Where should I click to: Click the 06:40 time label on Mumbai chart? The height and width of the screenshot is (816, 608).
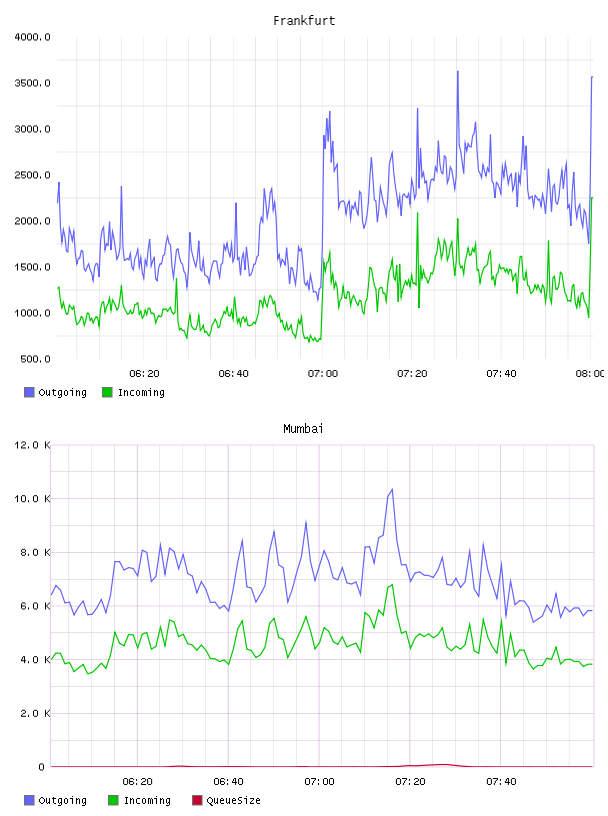(228, 782)
